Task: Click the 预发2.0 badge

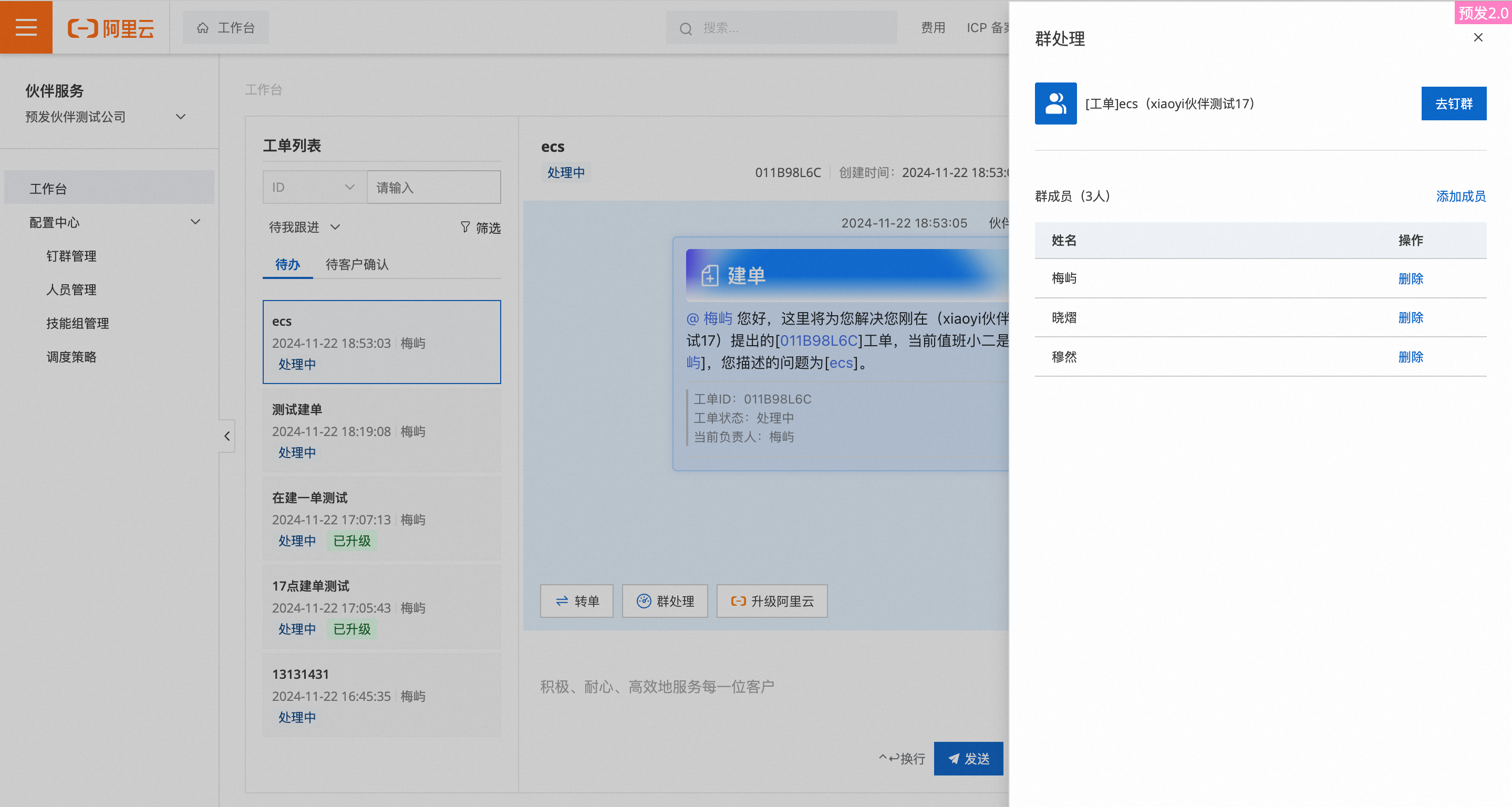Action: point(1483,12)
